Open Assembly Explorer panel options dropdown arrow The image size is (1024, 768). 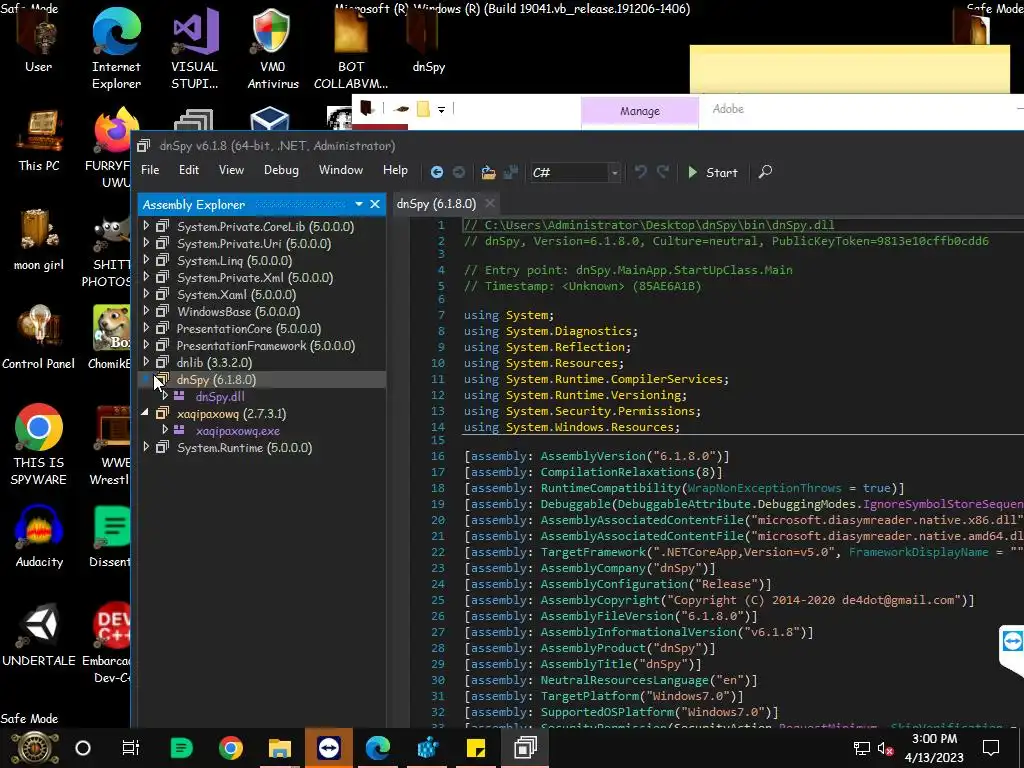[359, 204]
